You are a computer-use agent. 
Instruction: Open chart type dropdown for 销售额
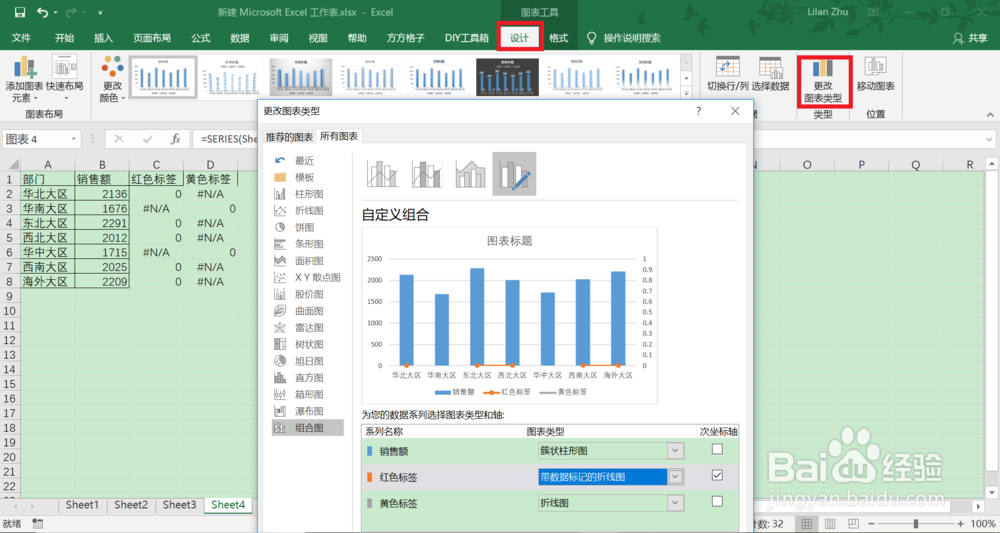coord(675,451)
